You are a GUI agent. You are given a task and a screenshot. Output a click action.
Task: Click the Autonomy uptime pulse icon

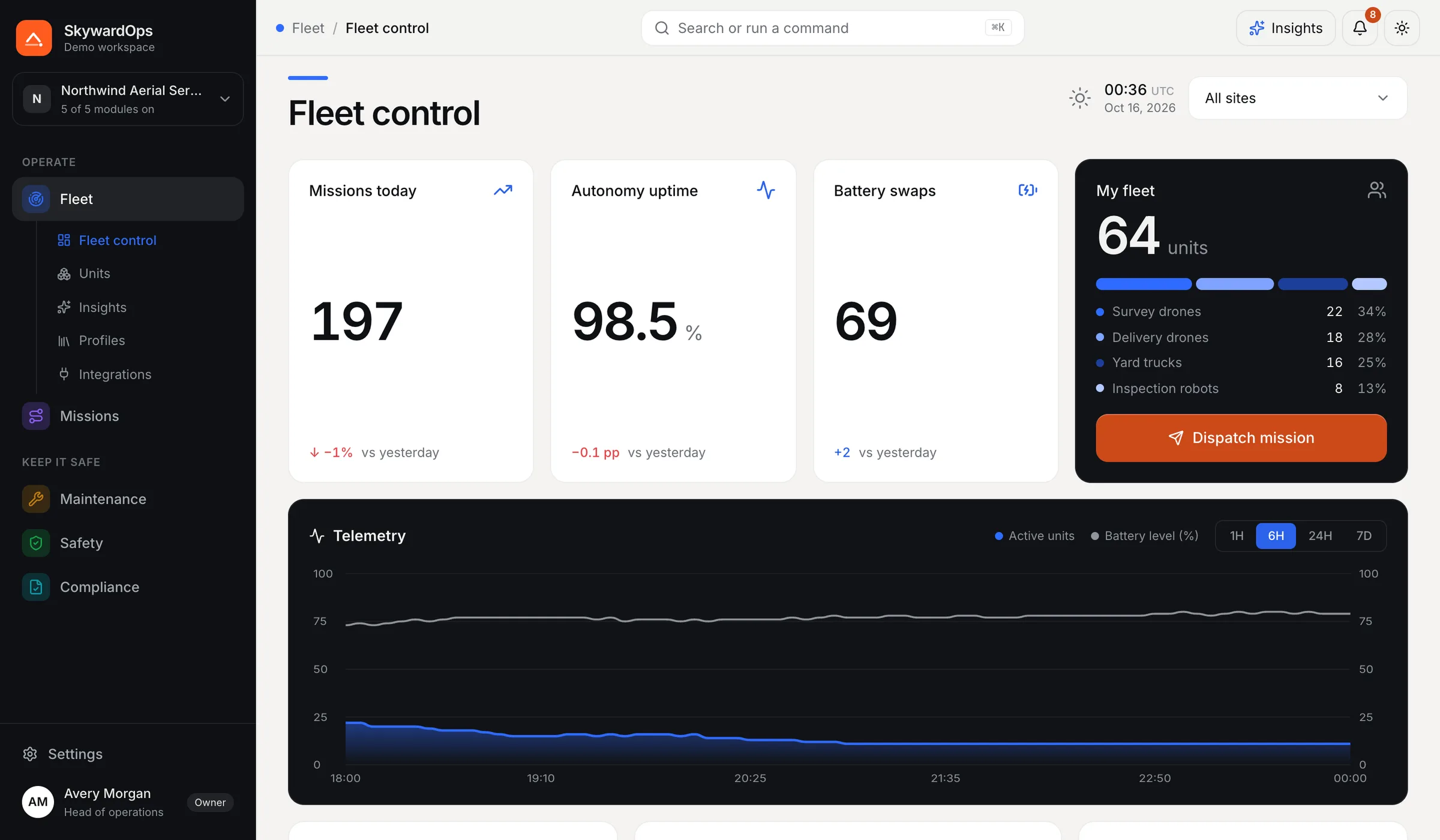766,190
